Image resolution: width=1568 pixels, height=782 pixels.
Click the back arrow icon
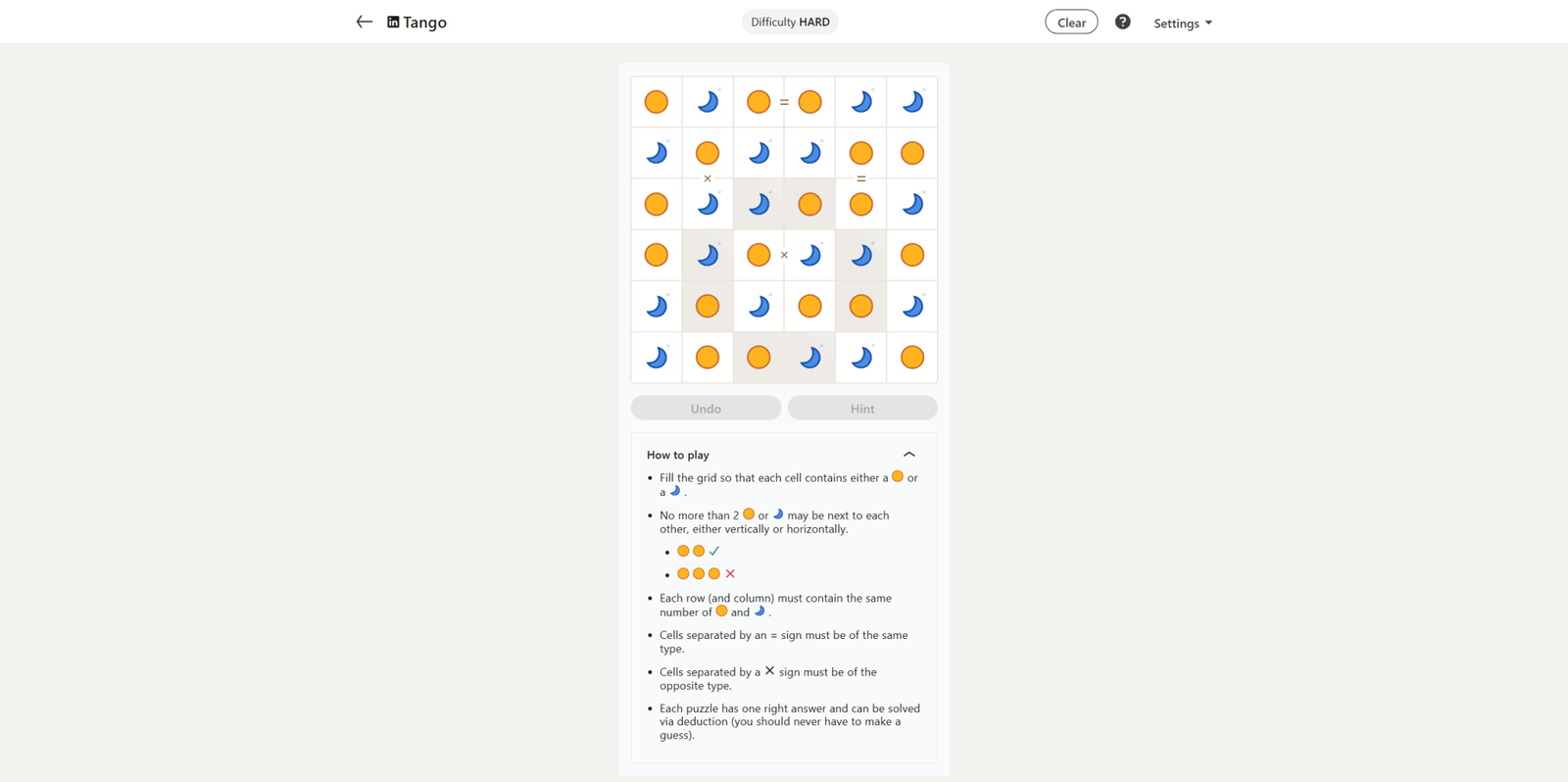(364, 22)
